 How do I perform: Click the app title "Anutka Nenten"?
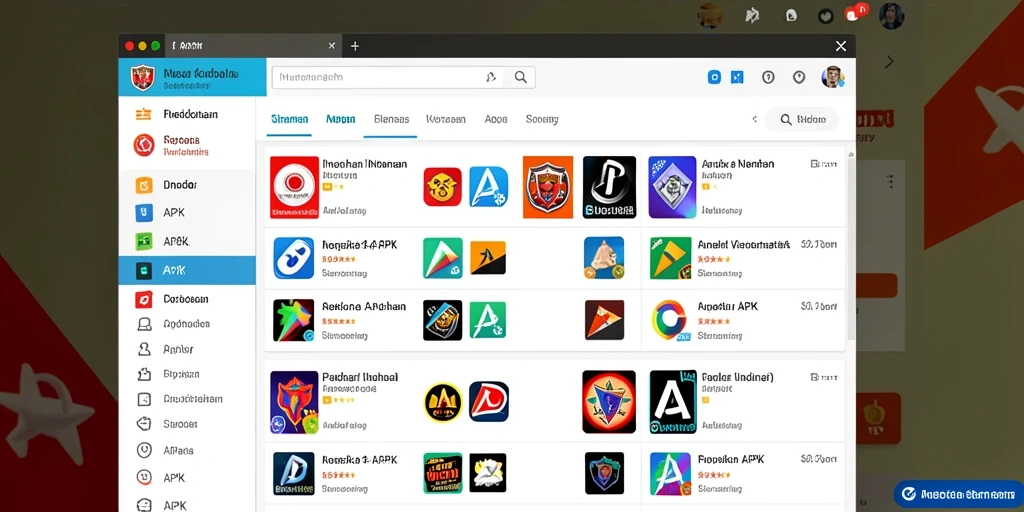(x=737, y=164)
